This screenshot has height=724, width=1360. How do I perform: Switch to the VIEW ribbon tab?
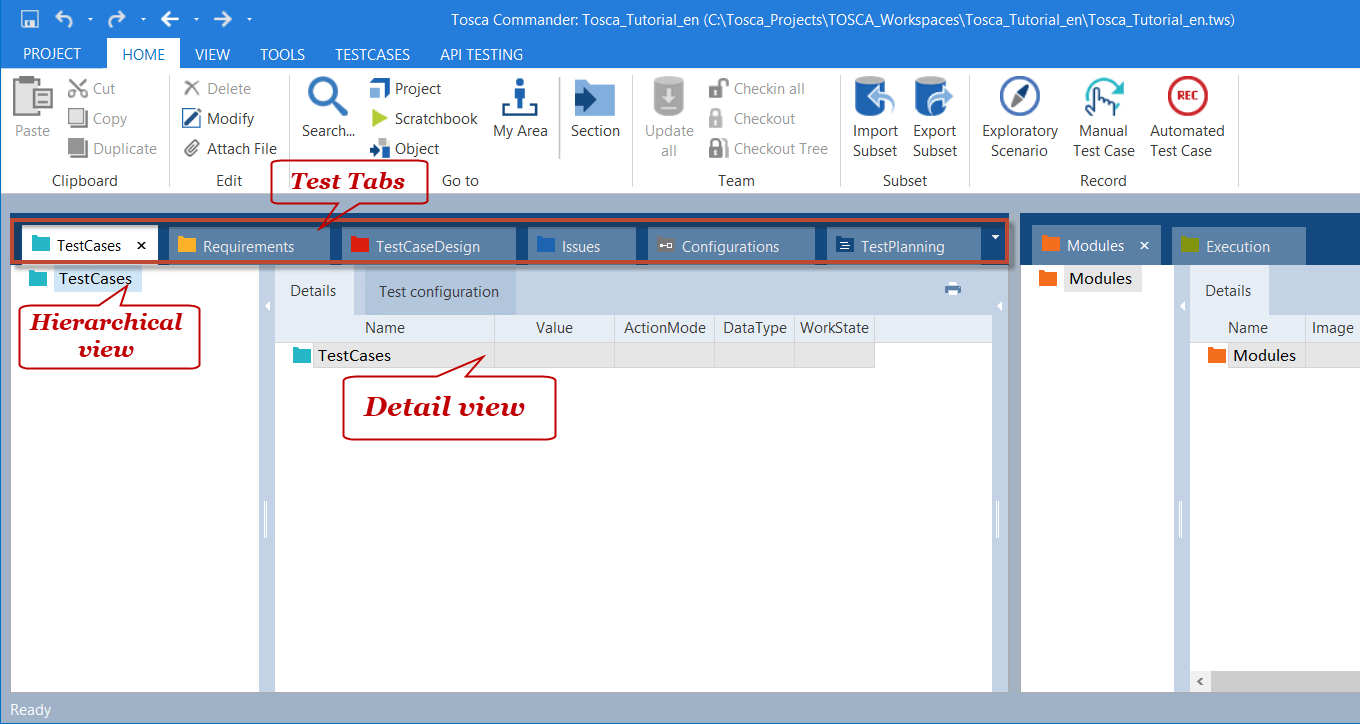212,54
